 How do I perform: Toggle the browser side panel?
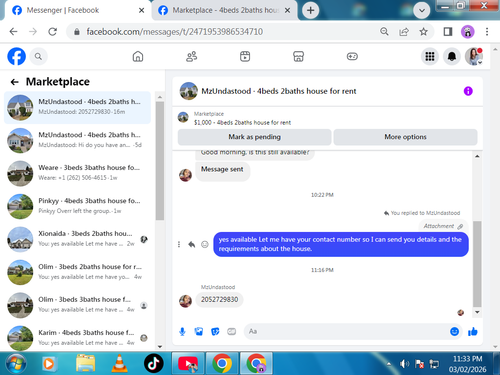click(x=448, y=32)
